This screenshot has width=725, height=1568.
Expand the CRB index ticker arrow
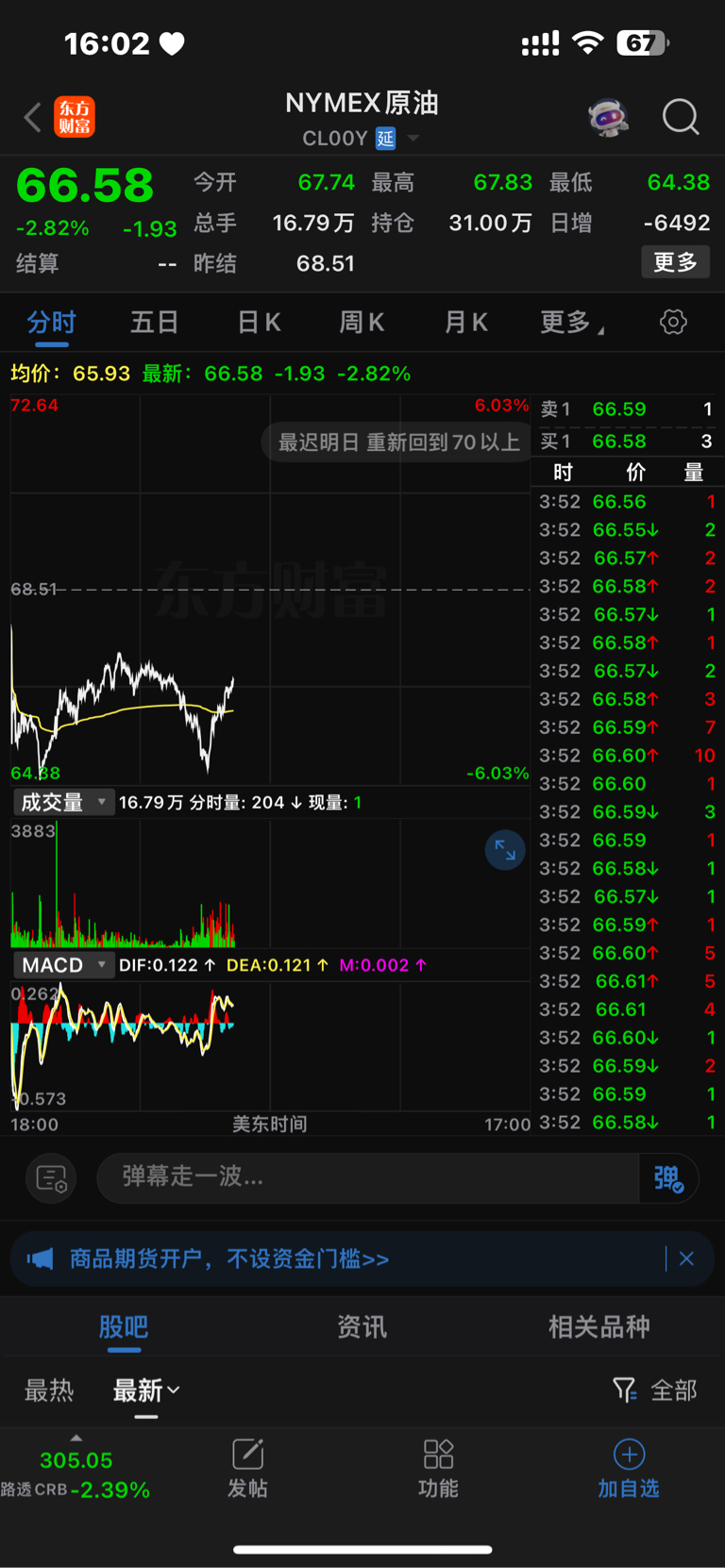pyautogui.click(x=76, y=1438)
